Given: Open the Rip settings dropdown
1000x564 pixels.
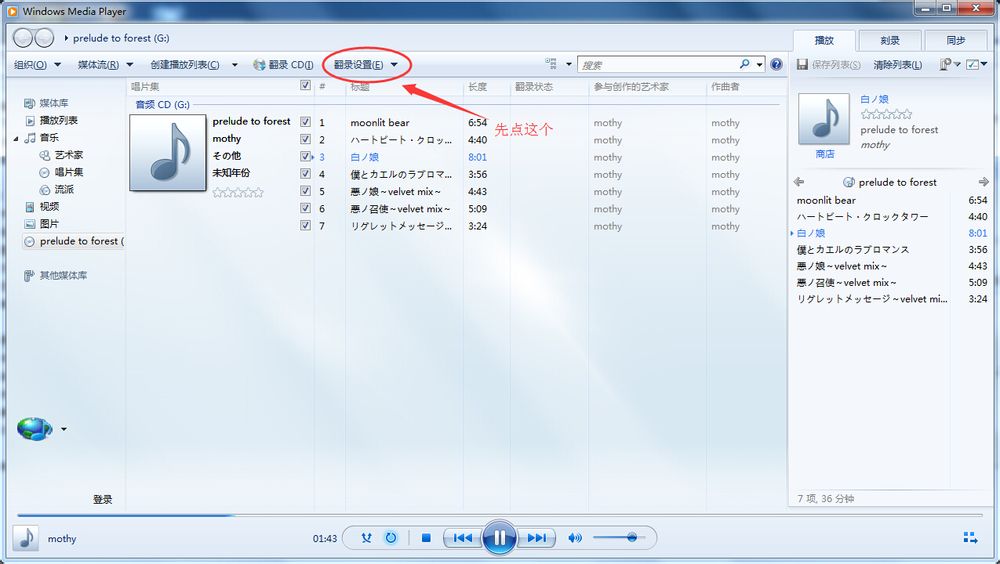Looking at the screenshot, I should pyautogui.click(x=365, y=64).
